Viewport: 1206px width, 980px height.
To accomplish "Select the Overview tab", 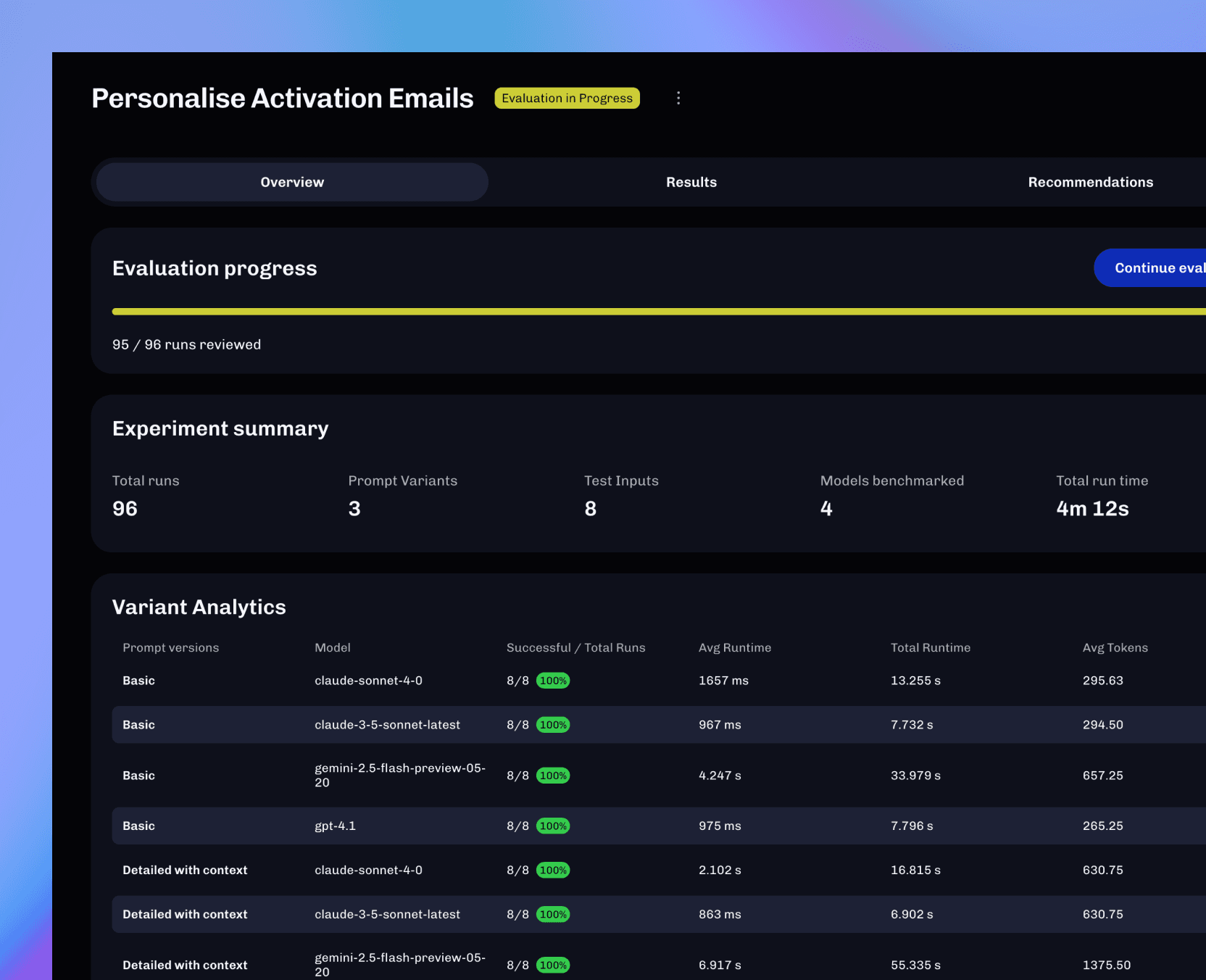I will pyautogui.click(x=291, y=182).
